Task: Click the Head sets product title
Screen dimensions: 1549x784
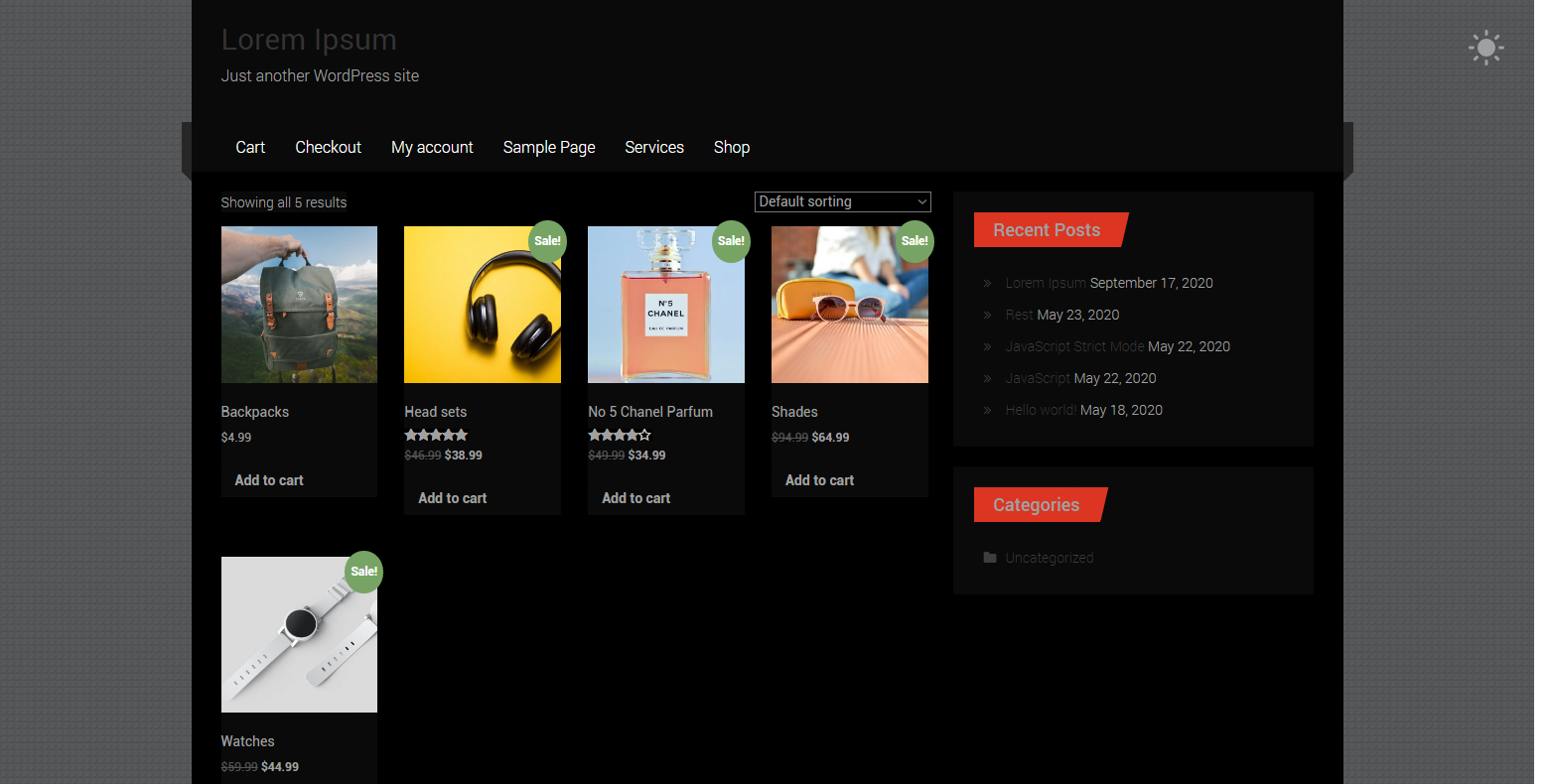Action: tap(435, 412)
